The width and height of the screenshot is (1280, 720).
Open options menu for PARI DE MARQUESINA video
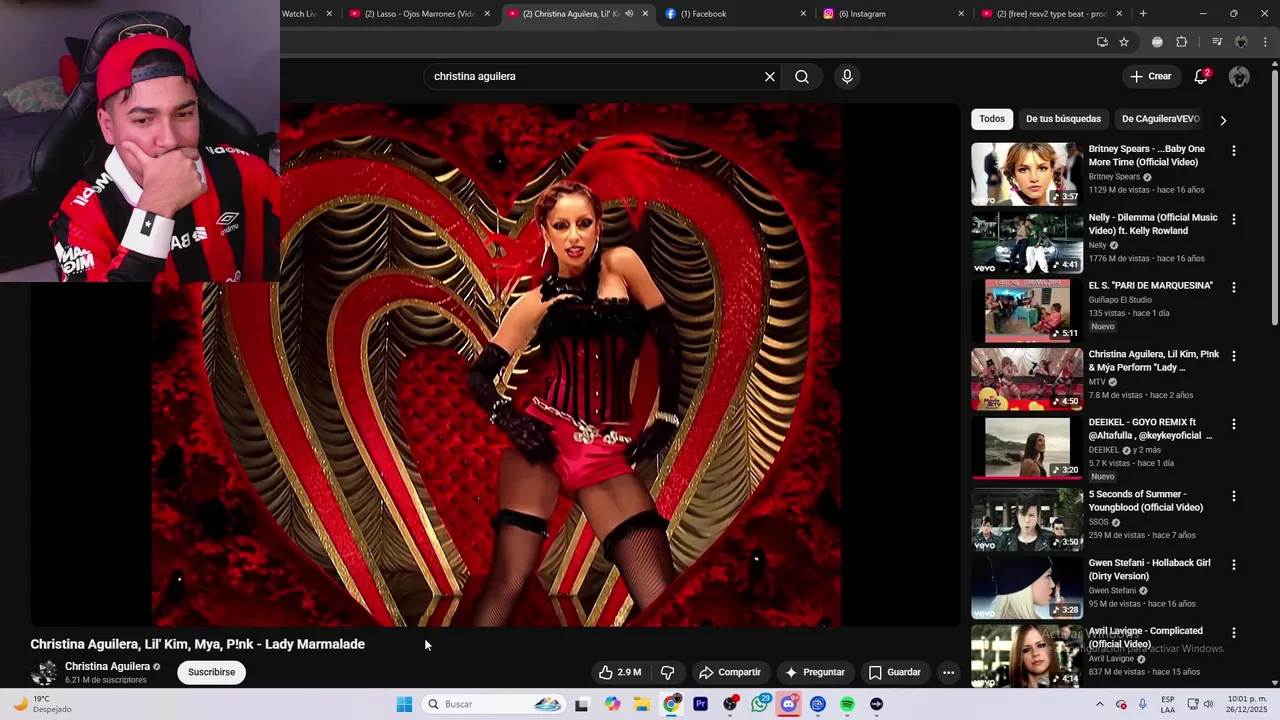coord(1233,287)
